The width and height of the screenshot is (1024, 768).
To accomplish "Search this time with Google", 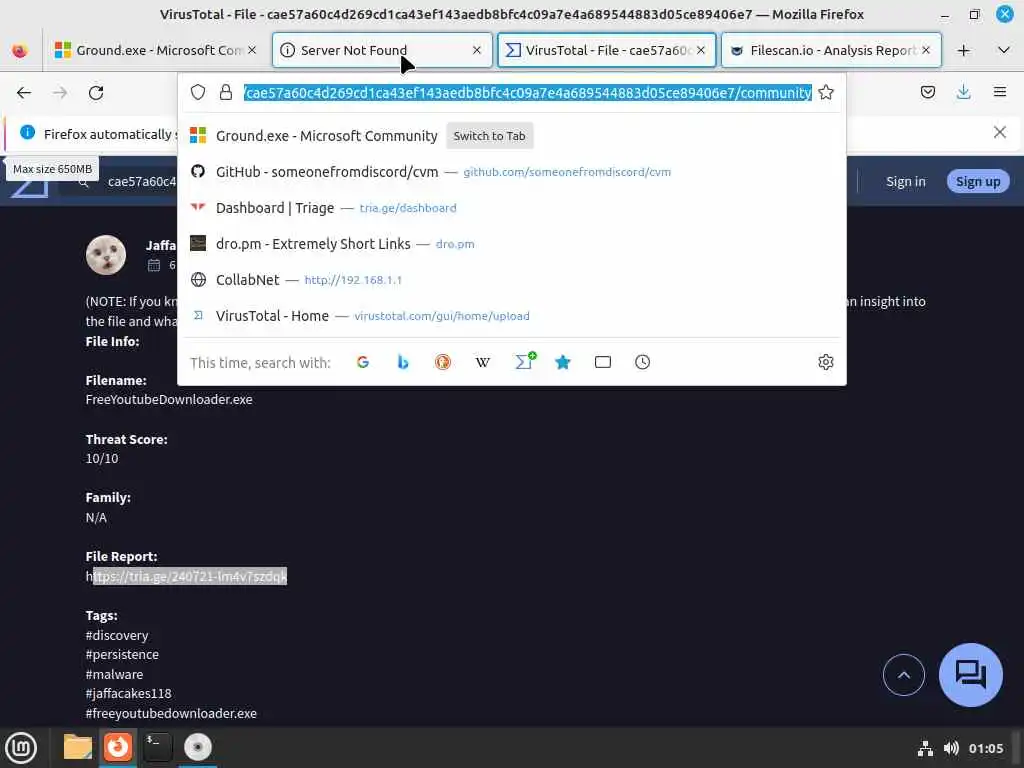I will tap(363, 362).
